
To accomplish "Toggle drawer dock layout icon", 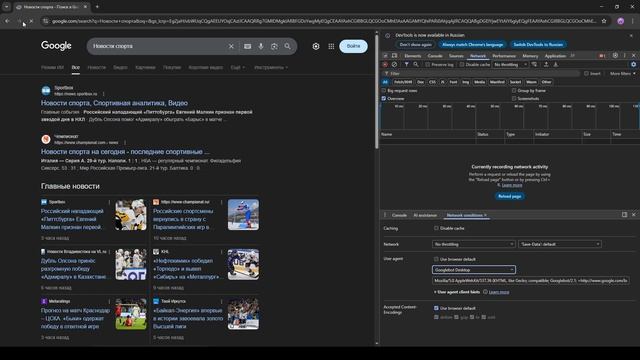I will click(624, 215).
